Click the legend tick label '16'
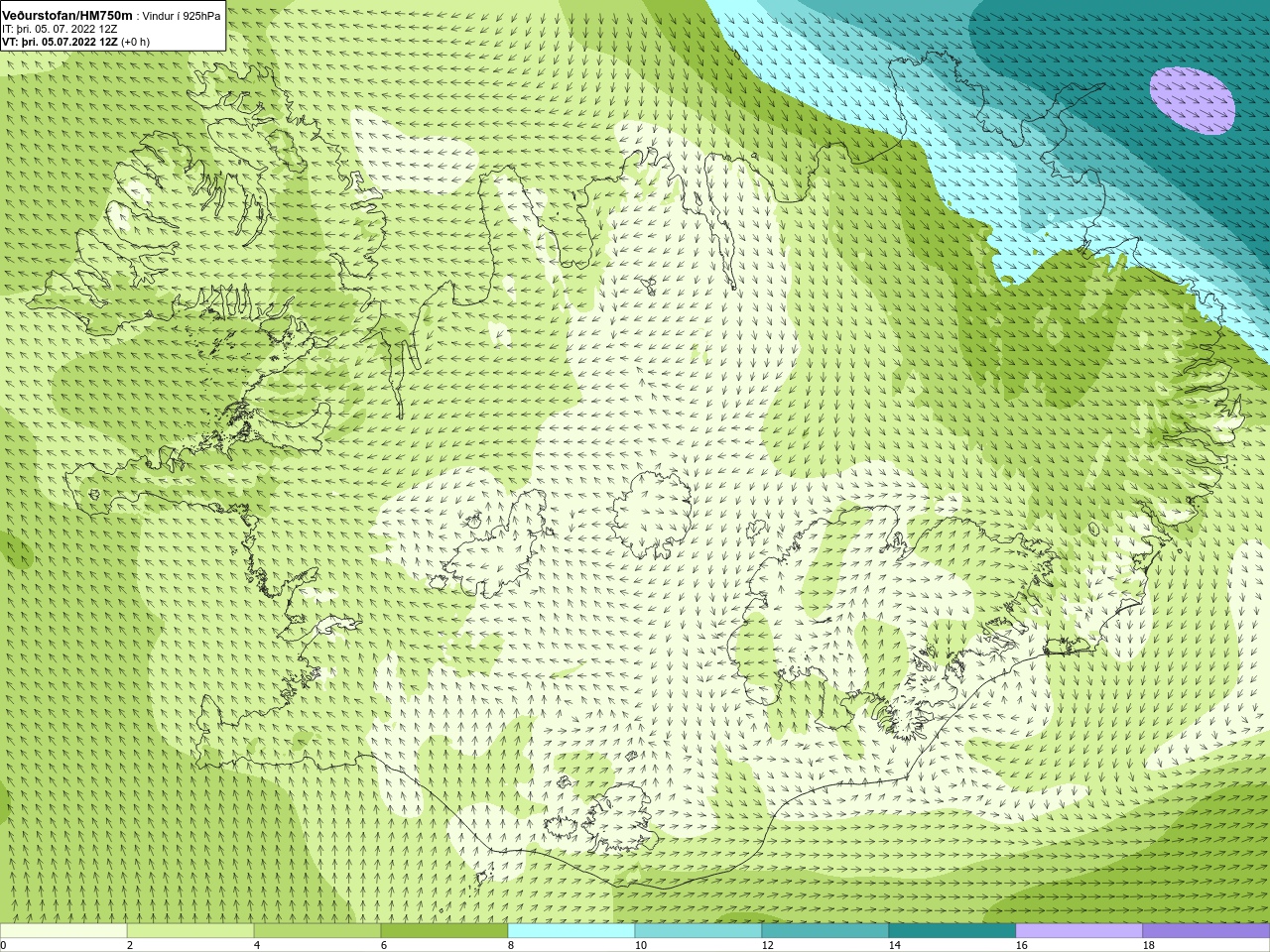 coord(1021,945)
